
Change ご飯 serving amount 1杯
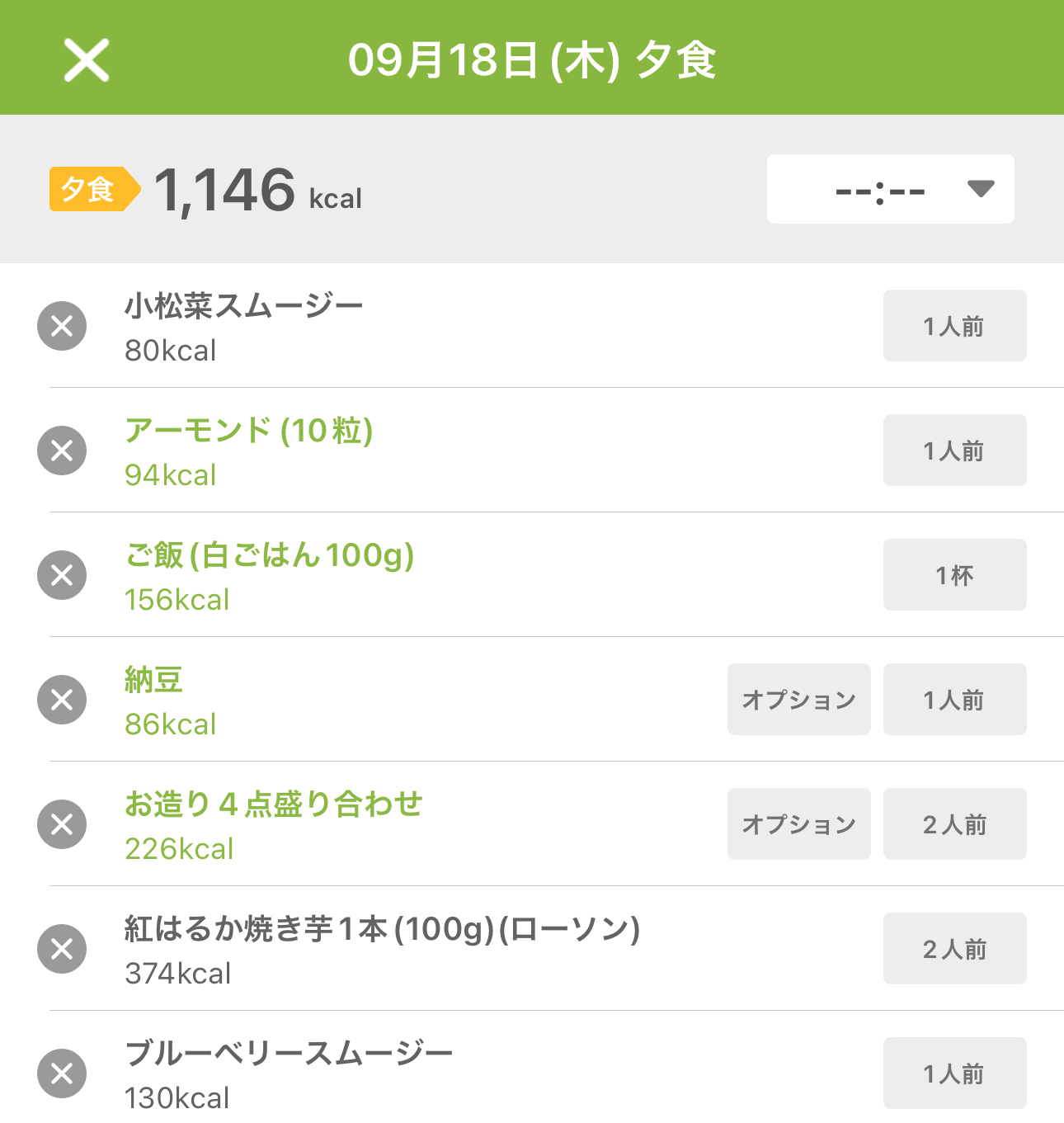[955, 575]
